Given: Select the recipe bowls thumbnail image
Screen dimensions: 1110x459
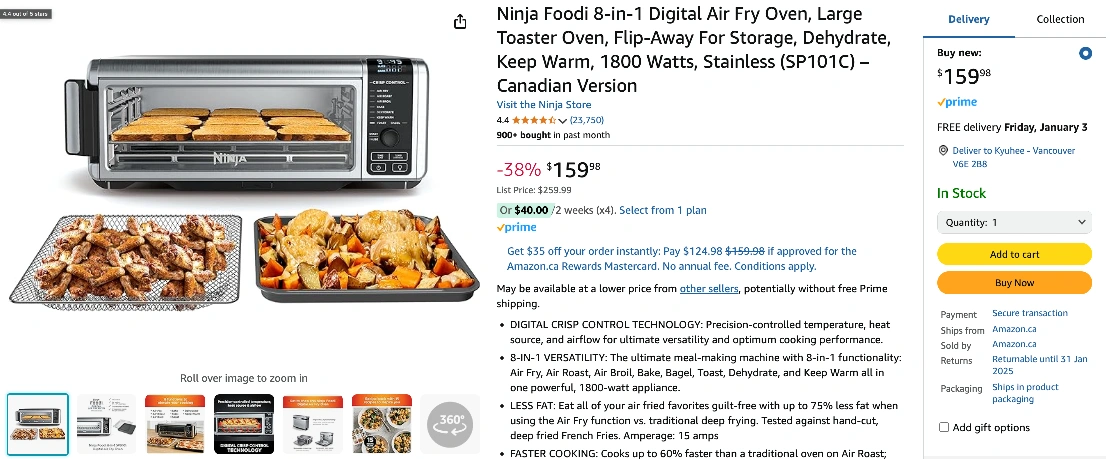Looking at the screenshot, I should (x=381, y=423).
